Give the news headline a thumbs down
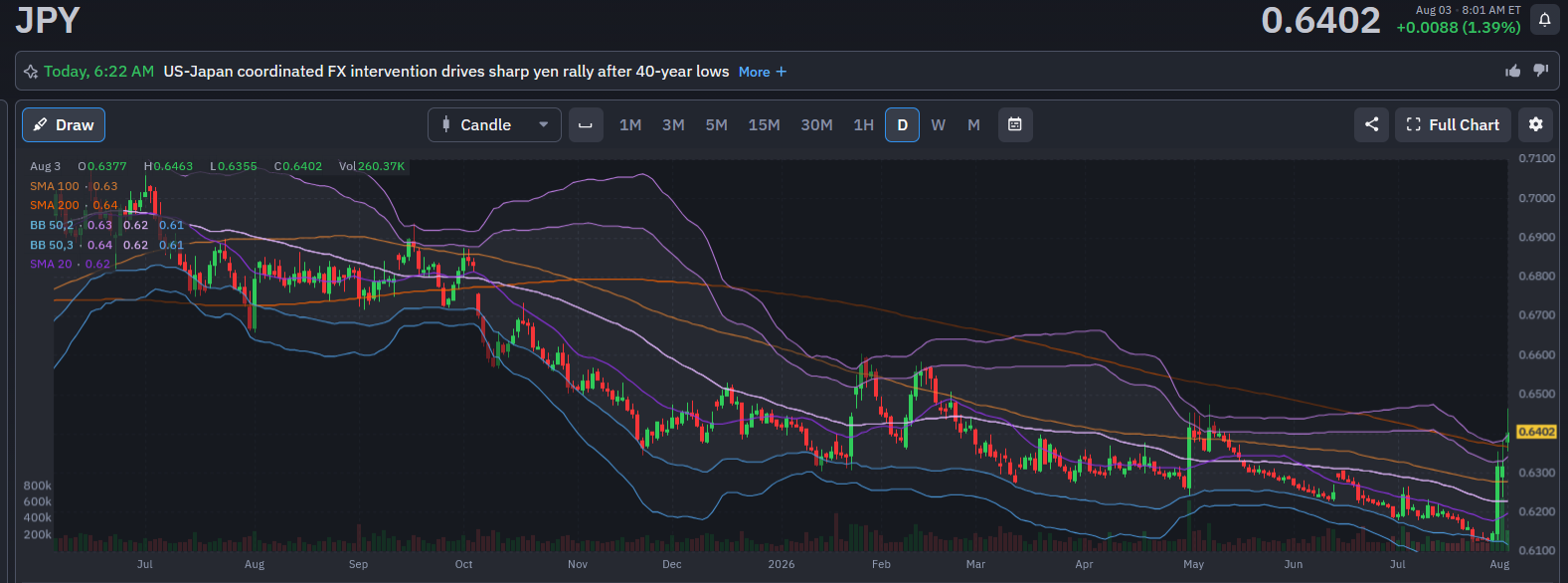Viewport: 1568px width, 583px height. [x=1541, y=71]
